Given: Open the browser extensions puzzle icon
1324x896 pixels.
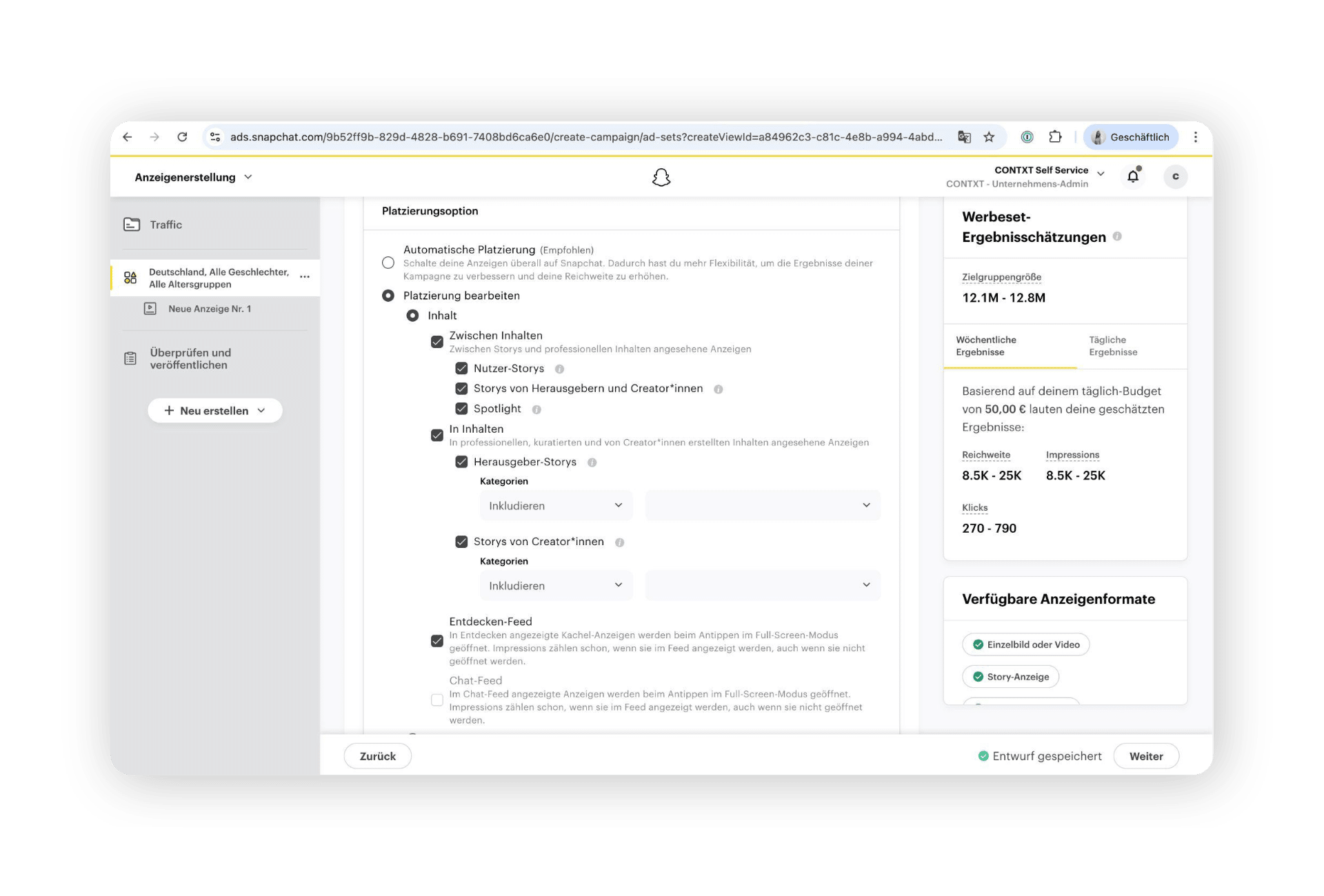Looking at the screenshot, I should pos(1055,137).
